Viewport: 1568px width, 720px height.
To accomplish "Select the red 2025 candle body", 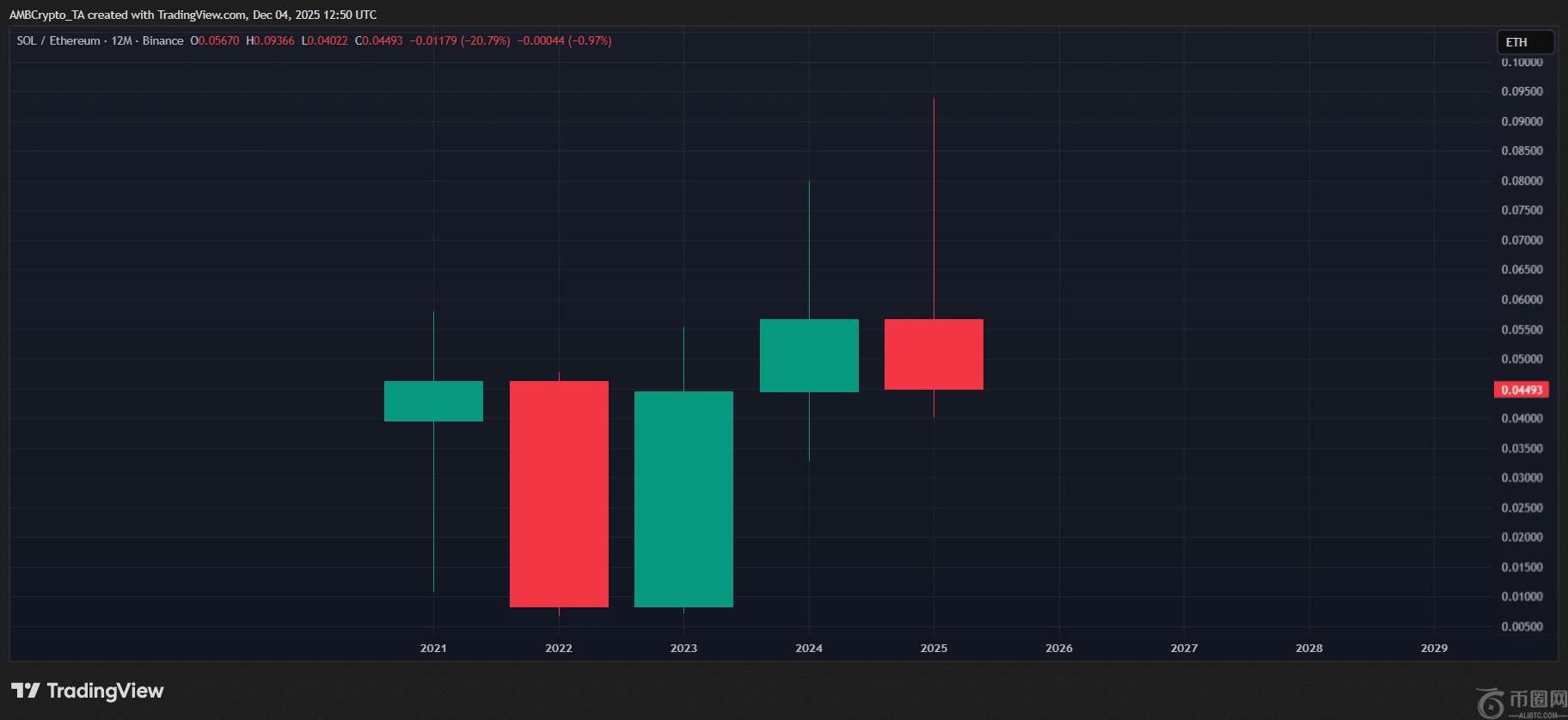I will click(x=934, y=354).
